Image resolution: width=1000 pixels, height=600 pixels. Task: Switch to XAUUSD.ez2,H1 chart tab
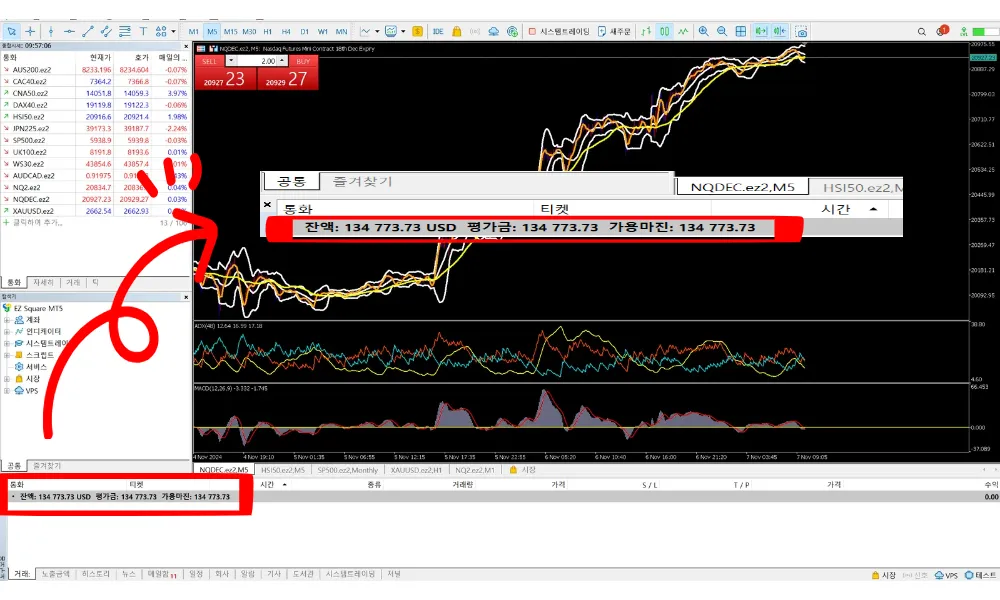click(x=416, y=470)
